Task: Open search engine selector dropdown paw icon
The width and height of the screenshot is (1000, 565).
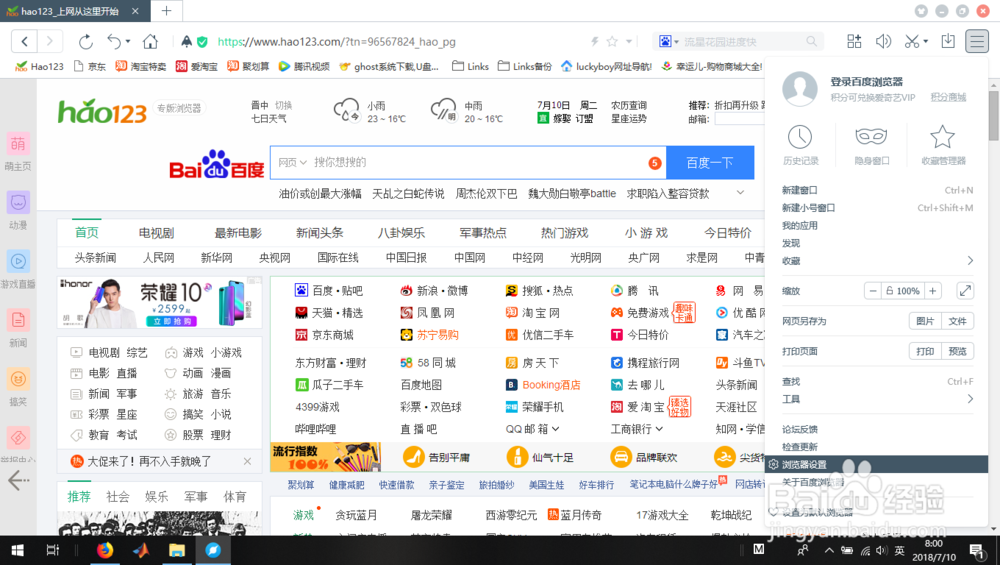Action: tap(668, 41)
